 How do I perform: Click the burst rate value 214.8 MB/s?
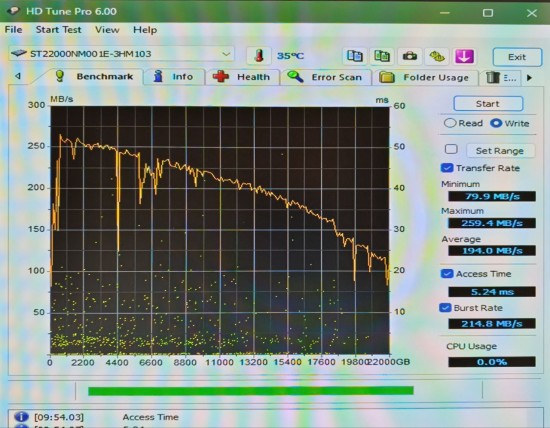pos(492,323)
